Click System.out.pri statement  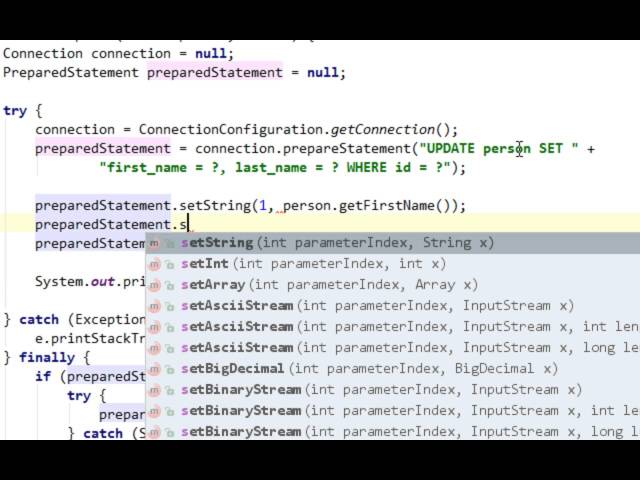point(90,282)
